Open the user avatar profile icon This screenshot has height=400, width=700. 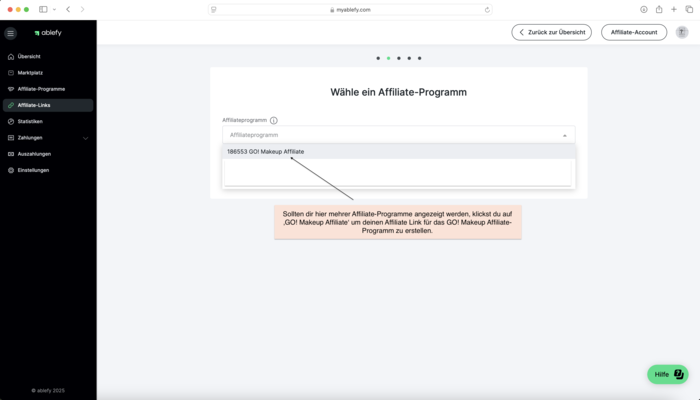coord(682,32)
